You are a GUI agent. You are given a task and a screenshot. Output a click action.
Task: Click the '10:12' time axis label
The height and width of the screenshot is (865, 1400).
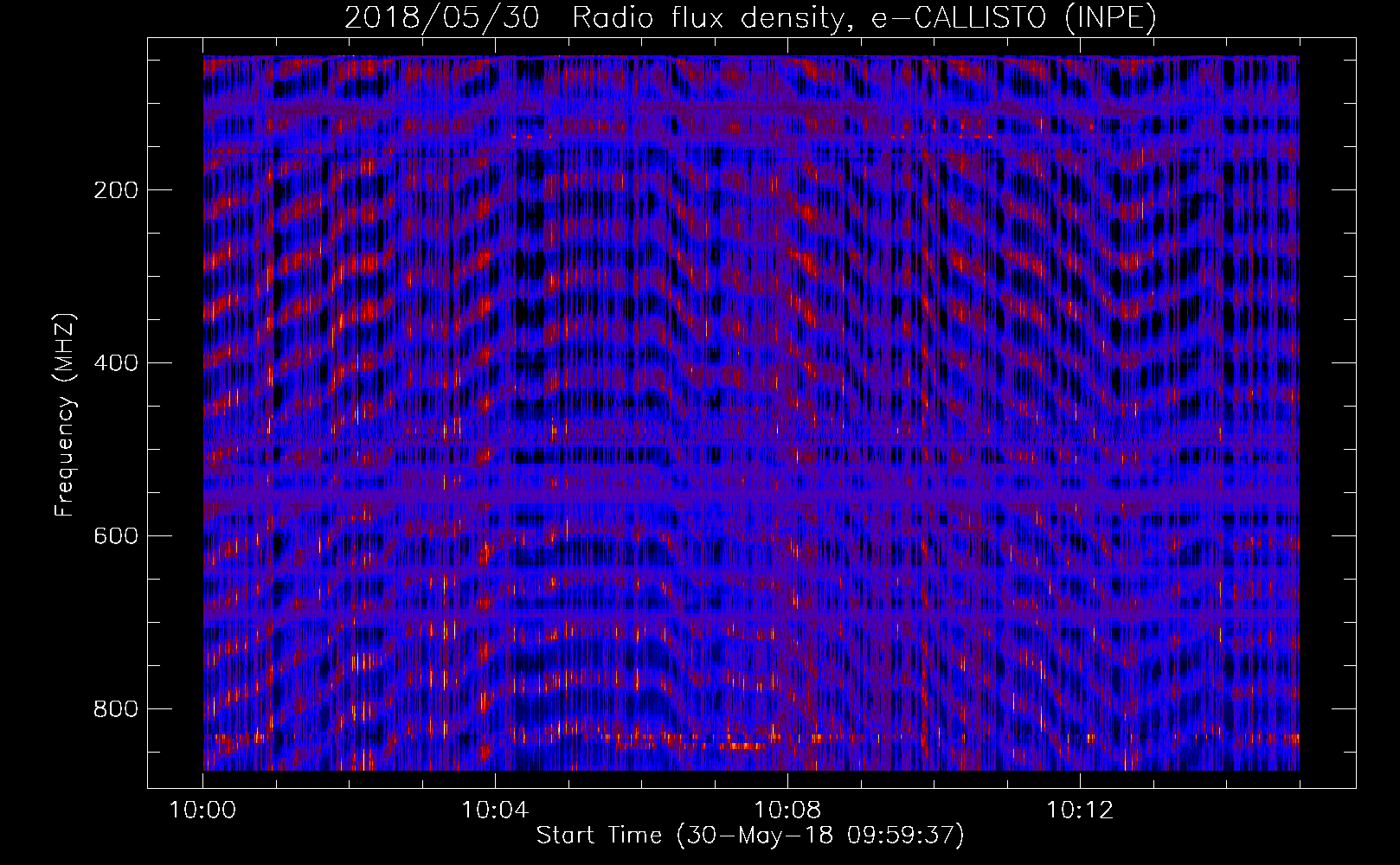[1080, 811]
